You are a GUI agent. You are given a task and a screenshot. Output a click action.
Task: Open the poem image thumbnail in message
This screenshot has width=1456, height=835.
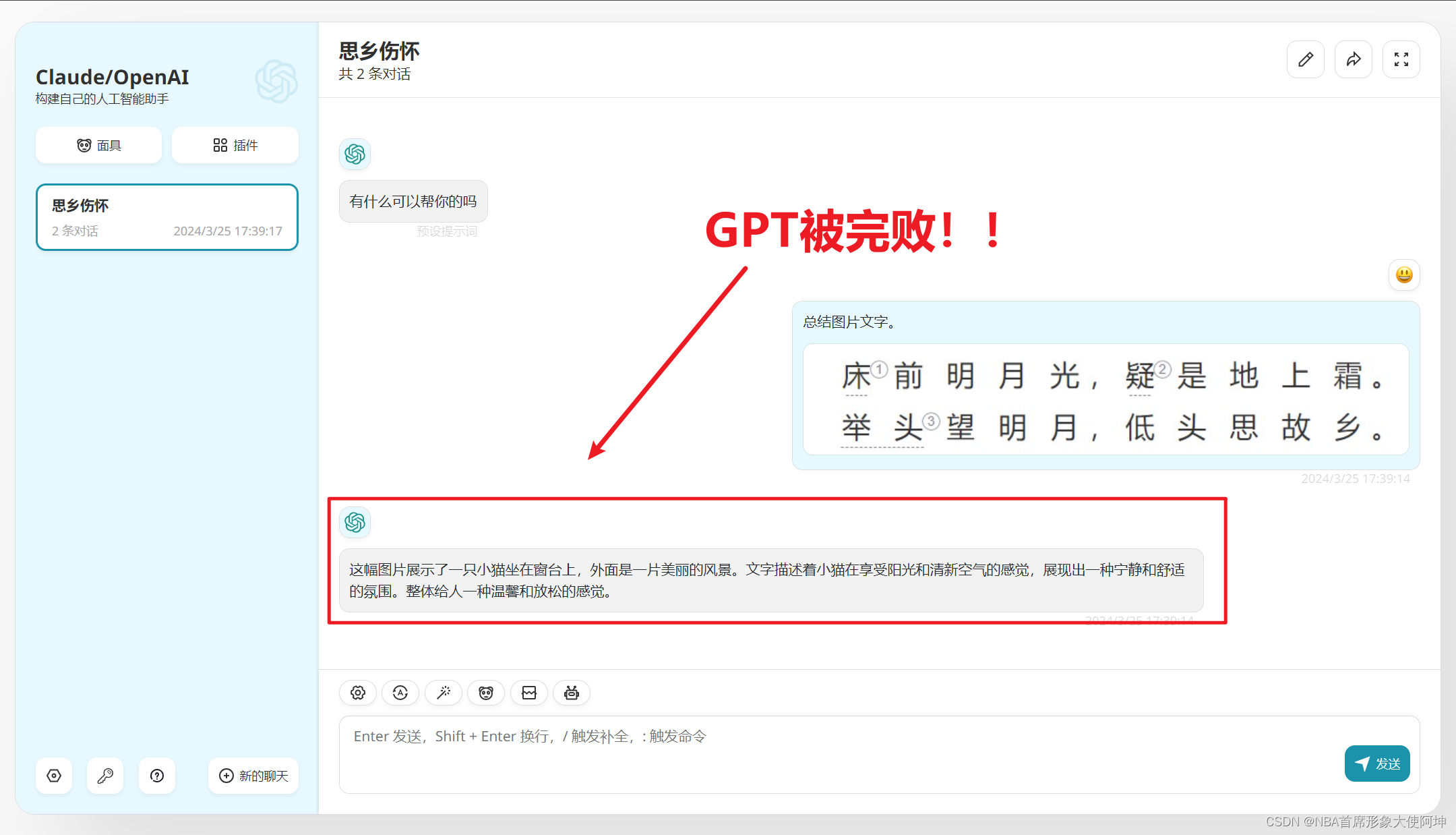point(1105,399)
